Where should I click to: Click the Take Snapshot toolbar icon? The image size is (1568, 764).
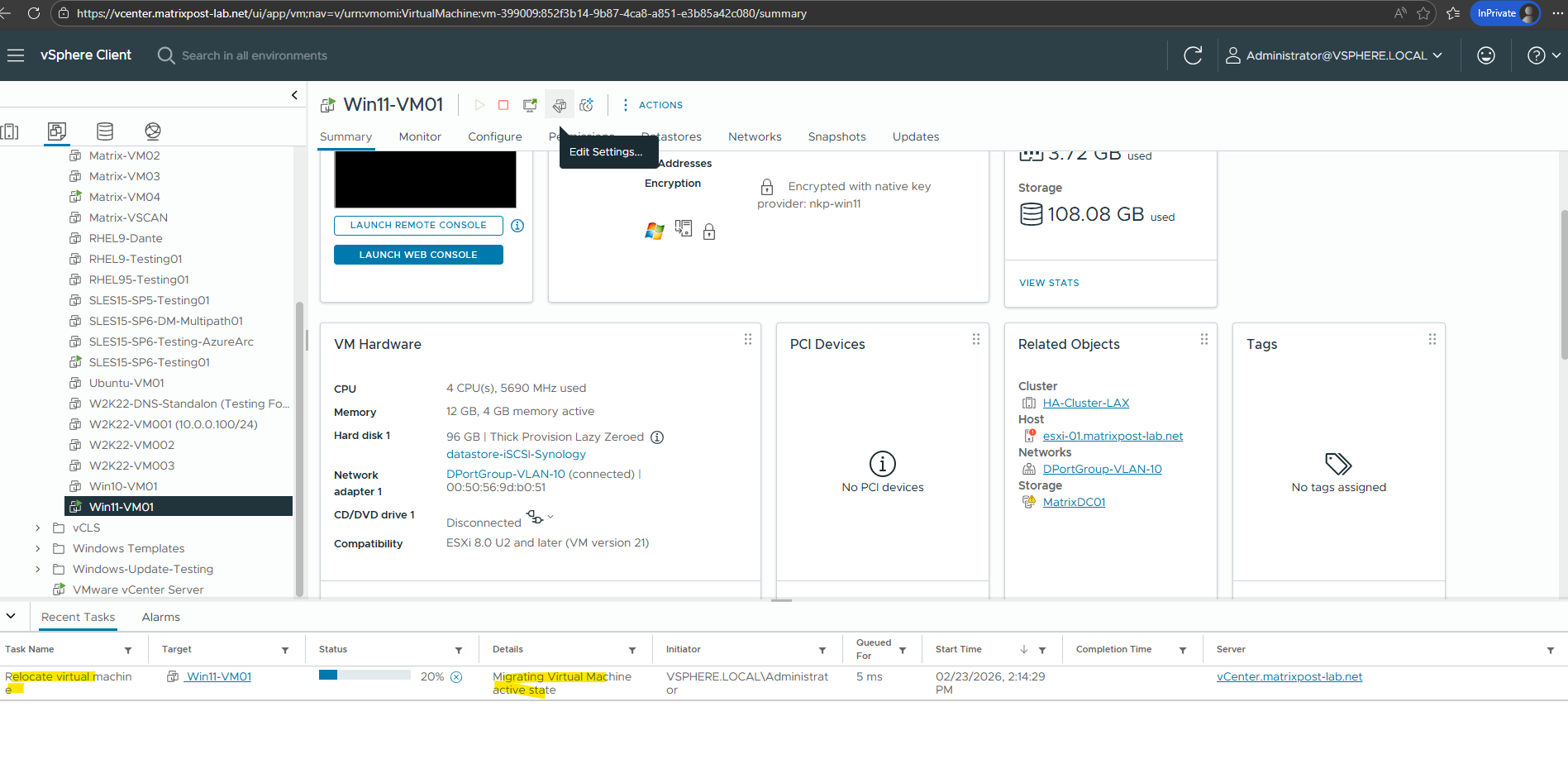[587, 105]
